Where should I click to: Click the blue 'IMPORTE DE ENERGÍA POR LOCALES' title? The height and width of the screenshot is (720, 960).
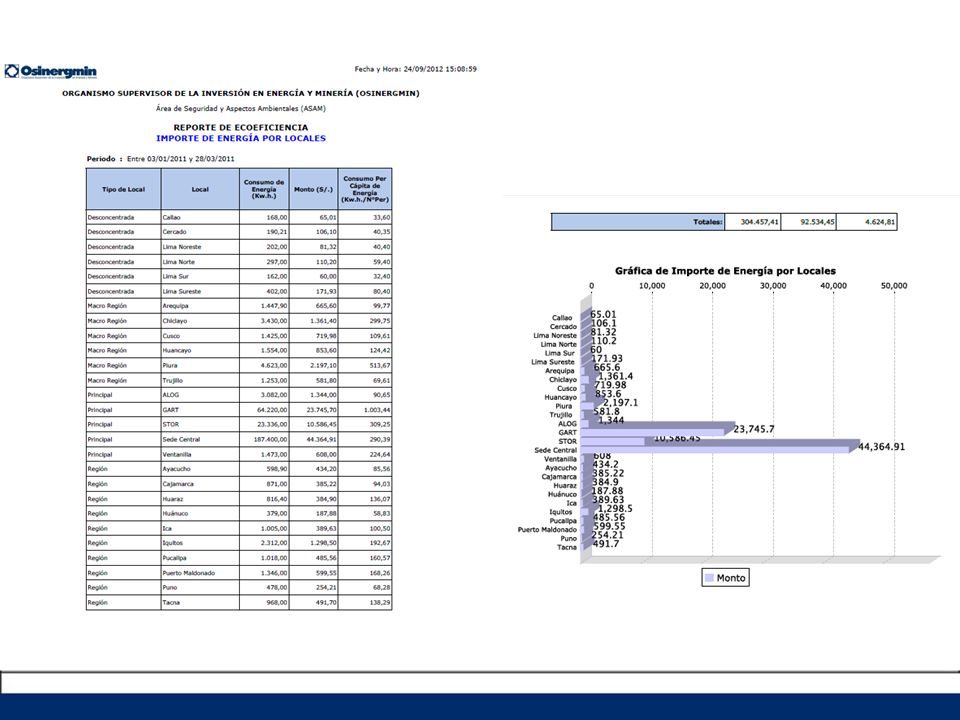(x=241, y=138)
